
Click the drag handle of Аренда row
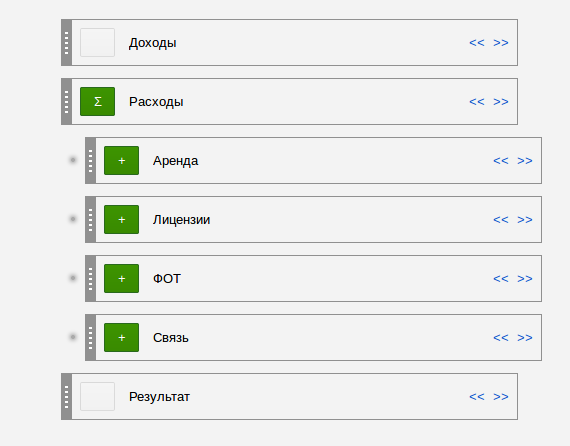tap(91, 160)
